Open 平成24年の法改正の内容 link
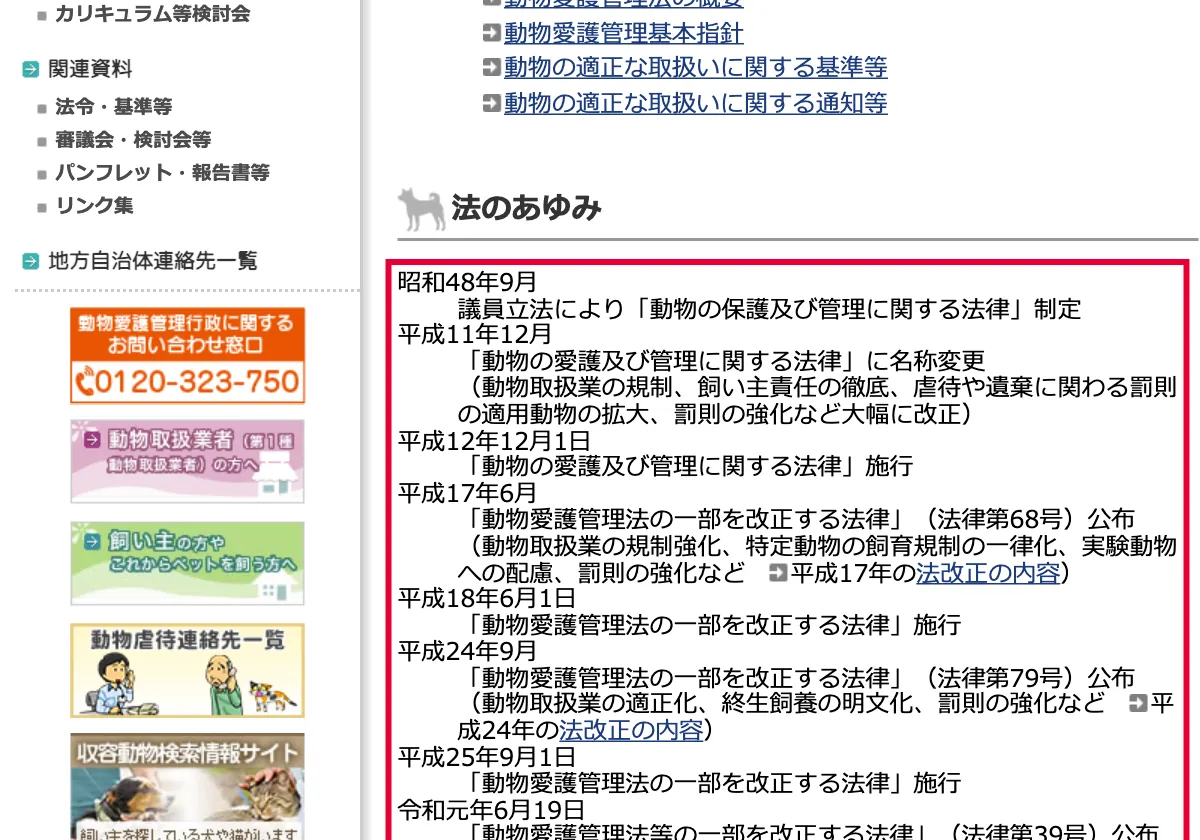This screenshot has width=1200, height=840. point(631,730)
